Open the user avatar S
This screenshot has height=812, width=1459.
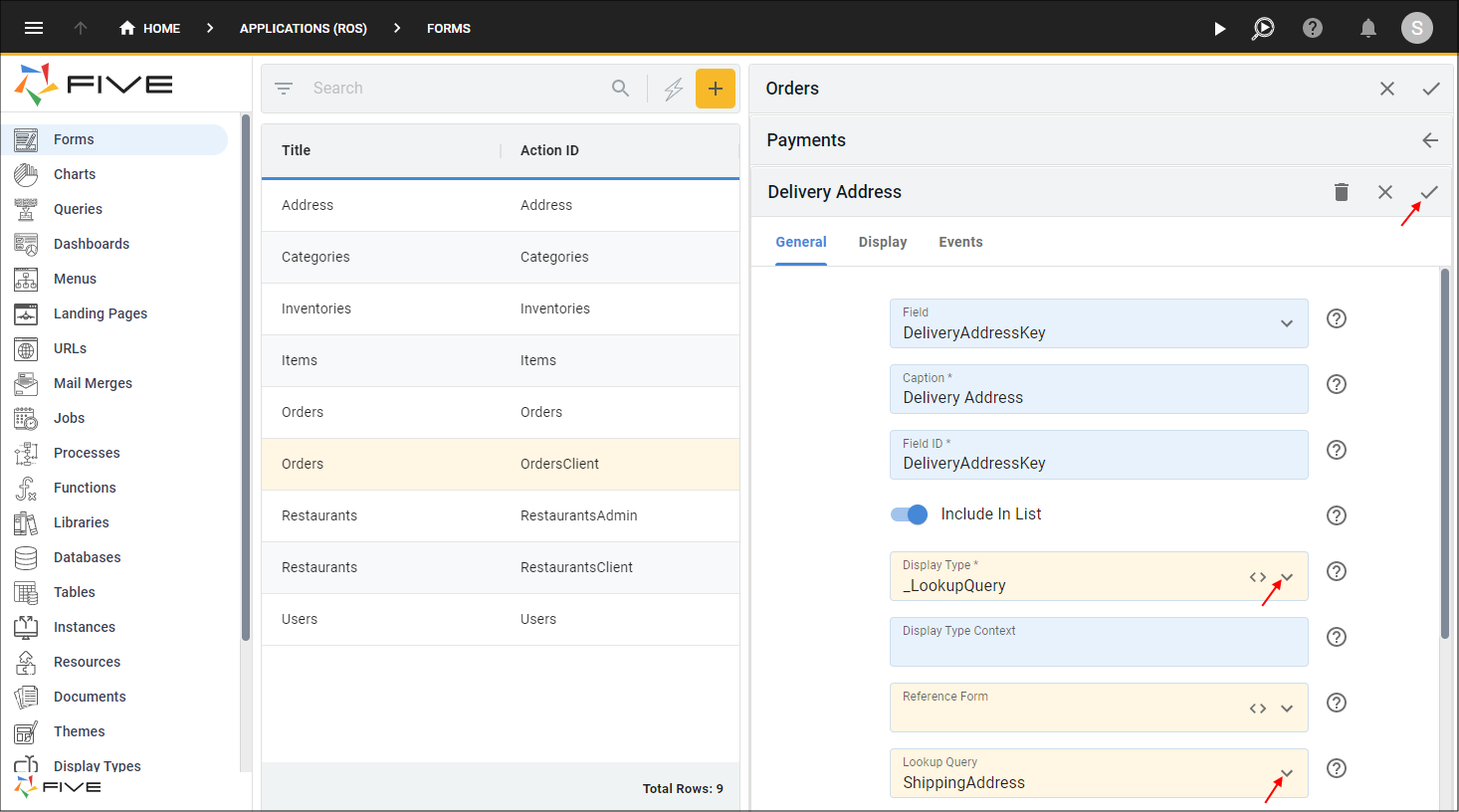pyautogui.click(x=1417, y=28)
